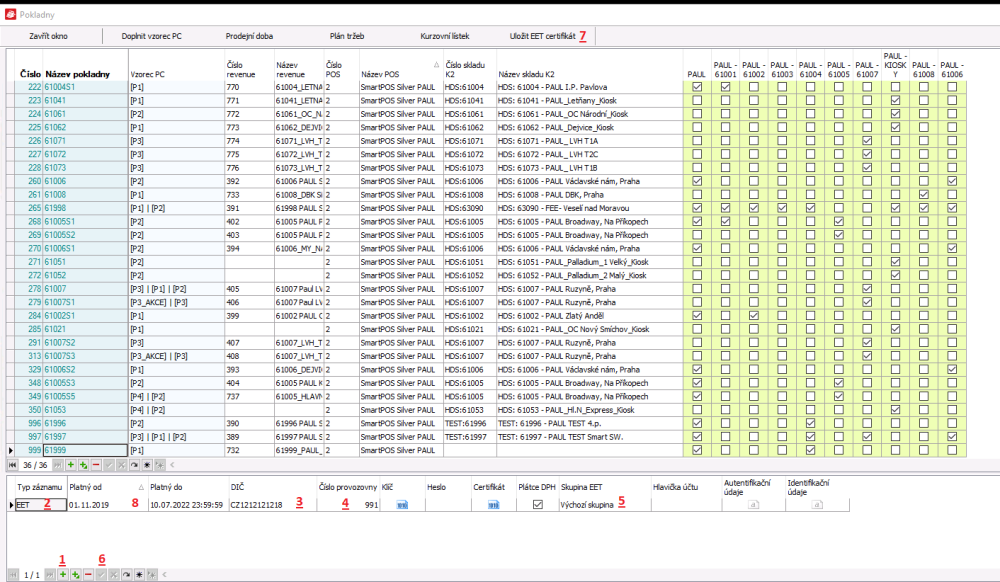This screenshot has width=1000, height=582.
Task: Click Uložit EET certifikát menu item
Action: point(543,36)
